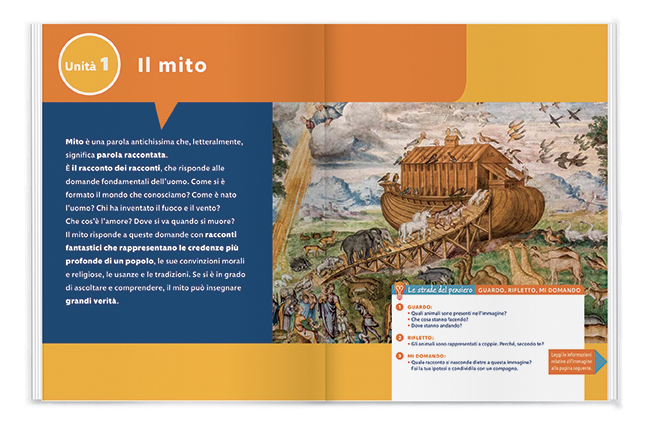The width and height of the screenshot is (652, 445).
Task: Click the bold phrase 'parola raccontata.'
Action: [x=132, y=155]
